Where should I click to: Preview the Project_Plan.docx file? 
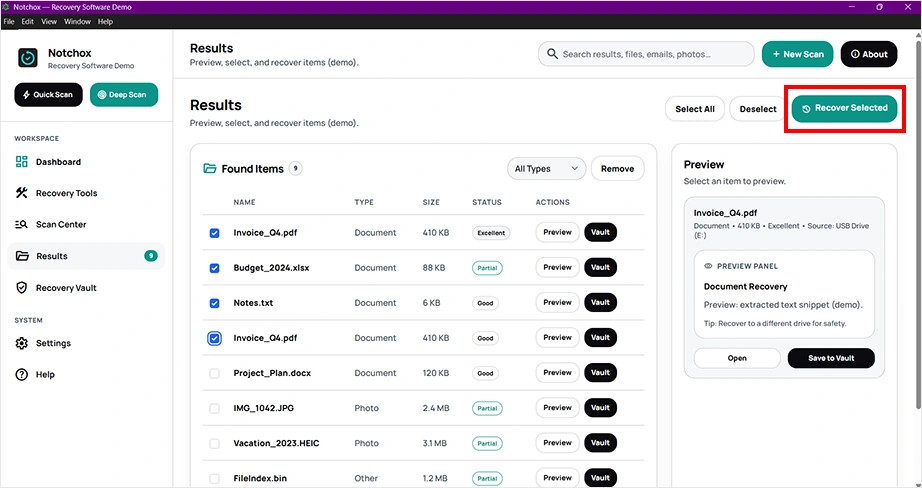557,373
